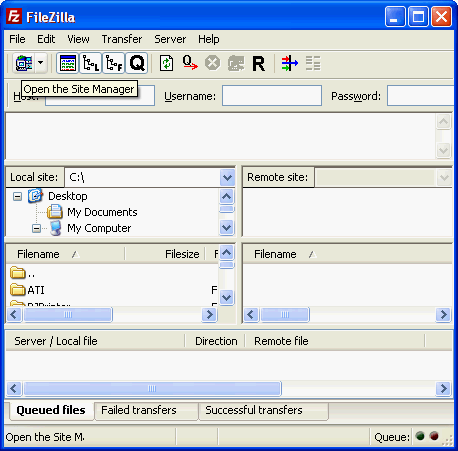The height and width of the screenshot is (451, 458).
Task: Click the local tree scroll up arrow
Action: coord(227,196)
